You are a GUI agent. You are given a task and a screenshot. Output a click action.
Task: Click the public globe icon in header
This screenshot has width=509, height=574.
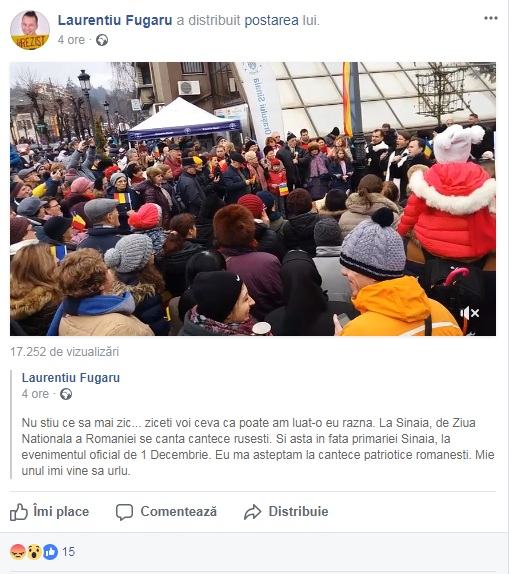[102, 40]
